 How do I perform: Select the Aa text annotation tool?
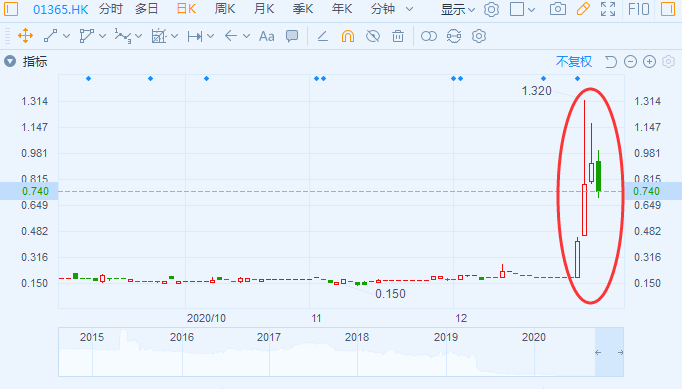click(x=266, y=37)
